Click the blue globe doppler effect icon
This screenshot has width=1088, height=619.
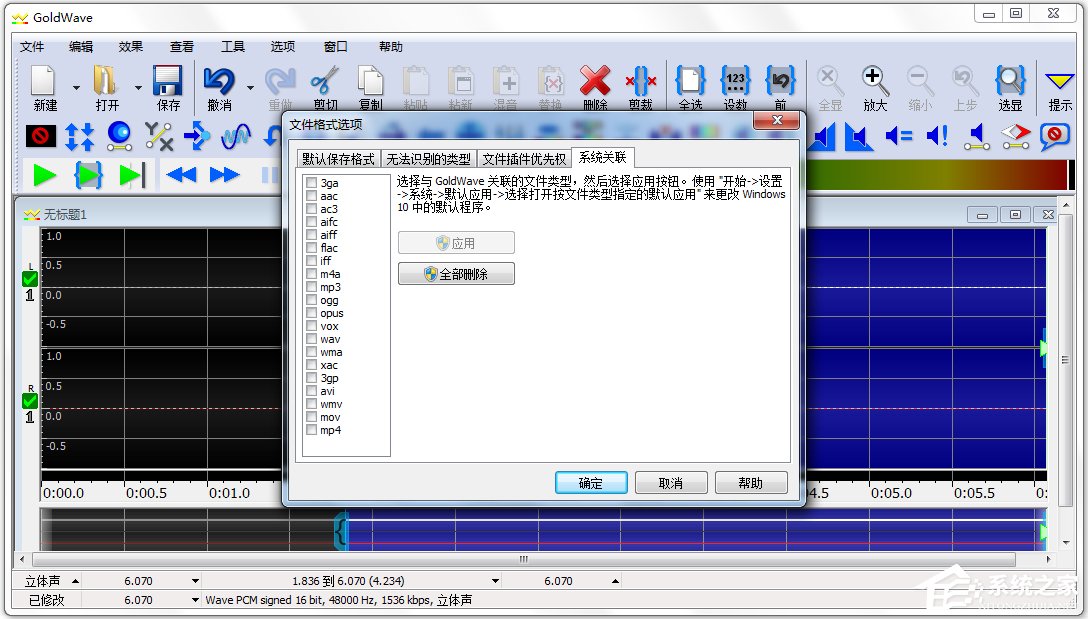119,136
